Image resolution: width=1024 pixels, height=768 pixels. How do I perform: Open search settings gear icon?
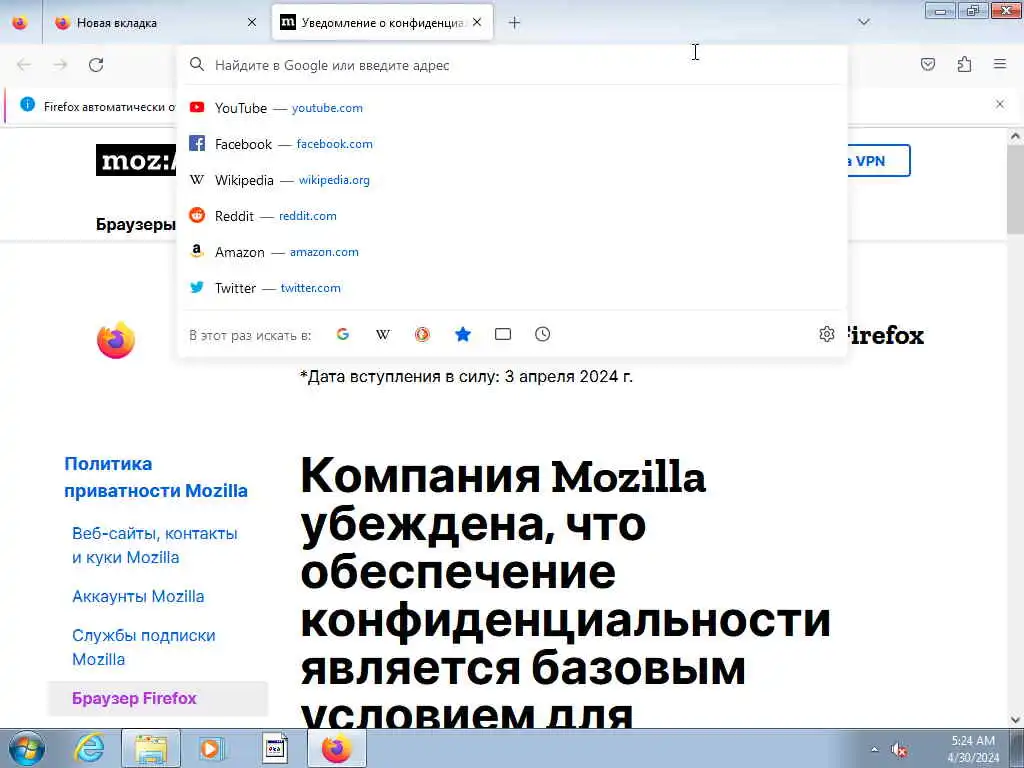coord(826,334)
